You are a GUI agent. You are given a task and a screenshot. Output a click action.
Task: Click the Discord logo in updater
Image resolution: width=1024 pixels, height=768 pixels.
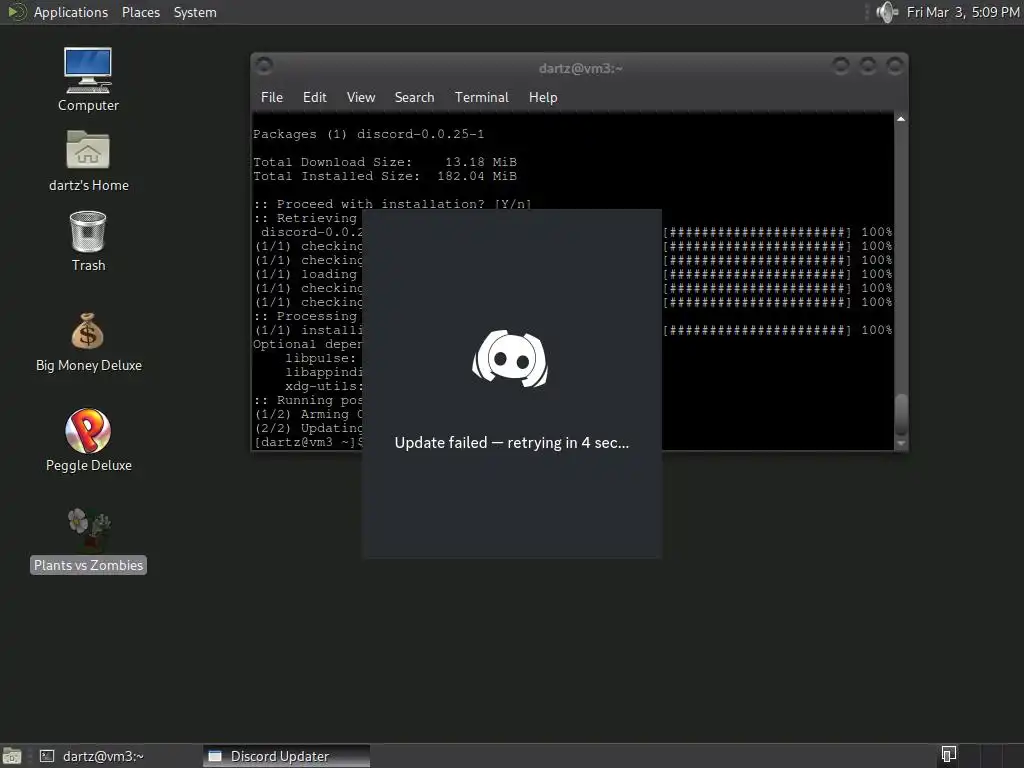coord(510,359)
